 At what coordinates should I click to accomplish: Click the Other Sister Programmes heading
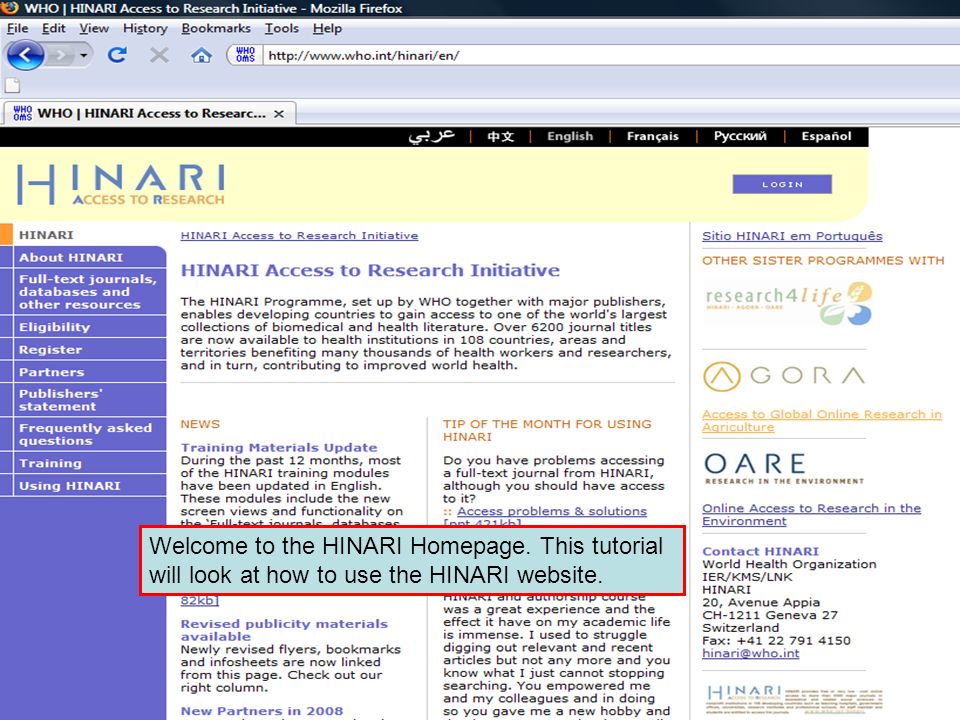(823, 261)
